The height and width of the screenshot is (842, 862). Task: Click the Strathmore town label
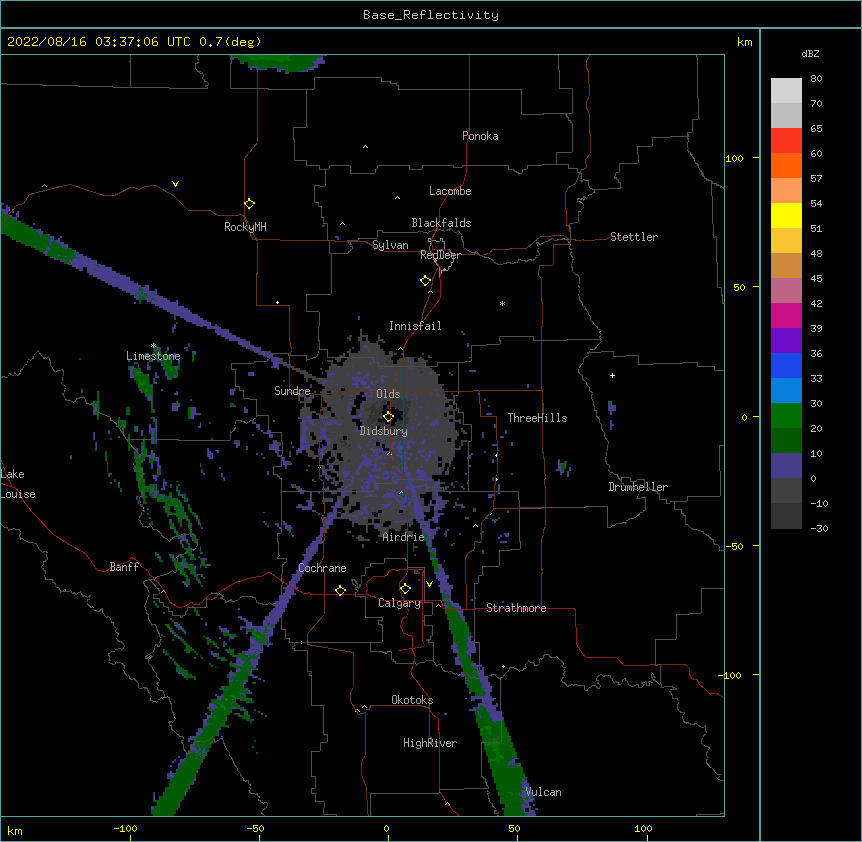click(516, 608)
